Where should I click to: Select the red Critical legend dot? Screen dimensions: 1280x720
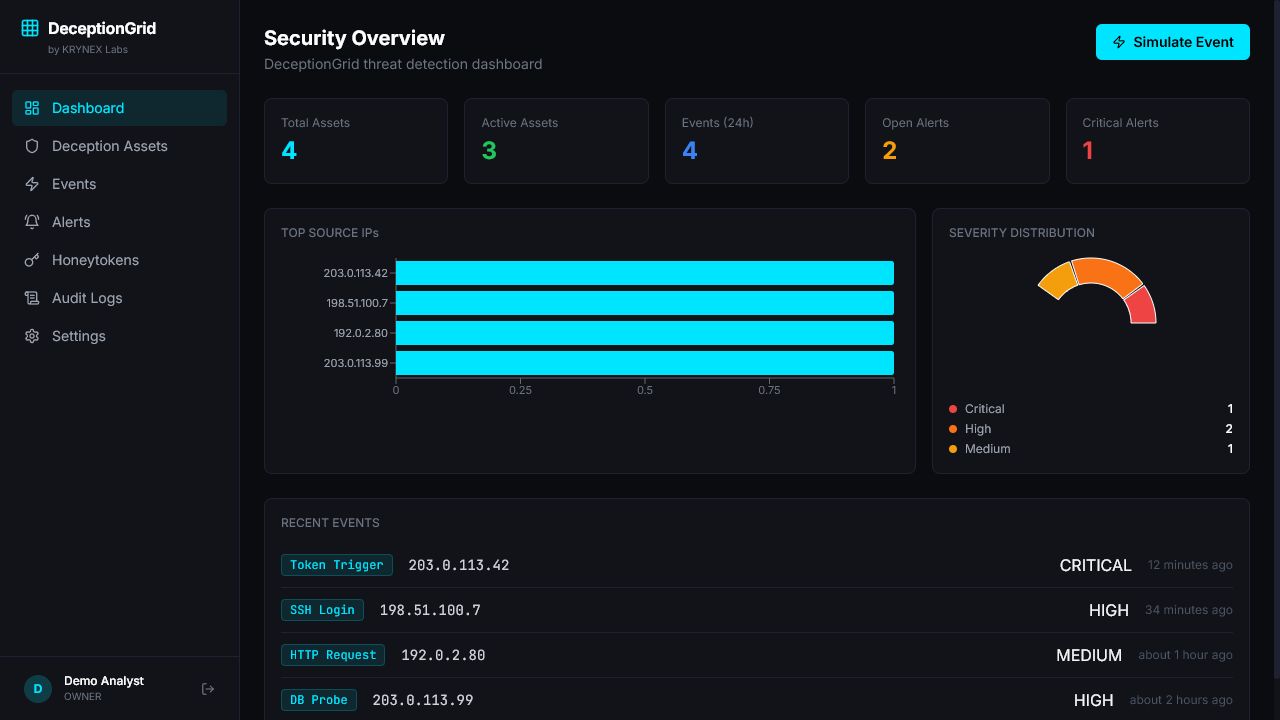(x=953, y=409)
